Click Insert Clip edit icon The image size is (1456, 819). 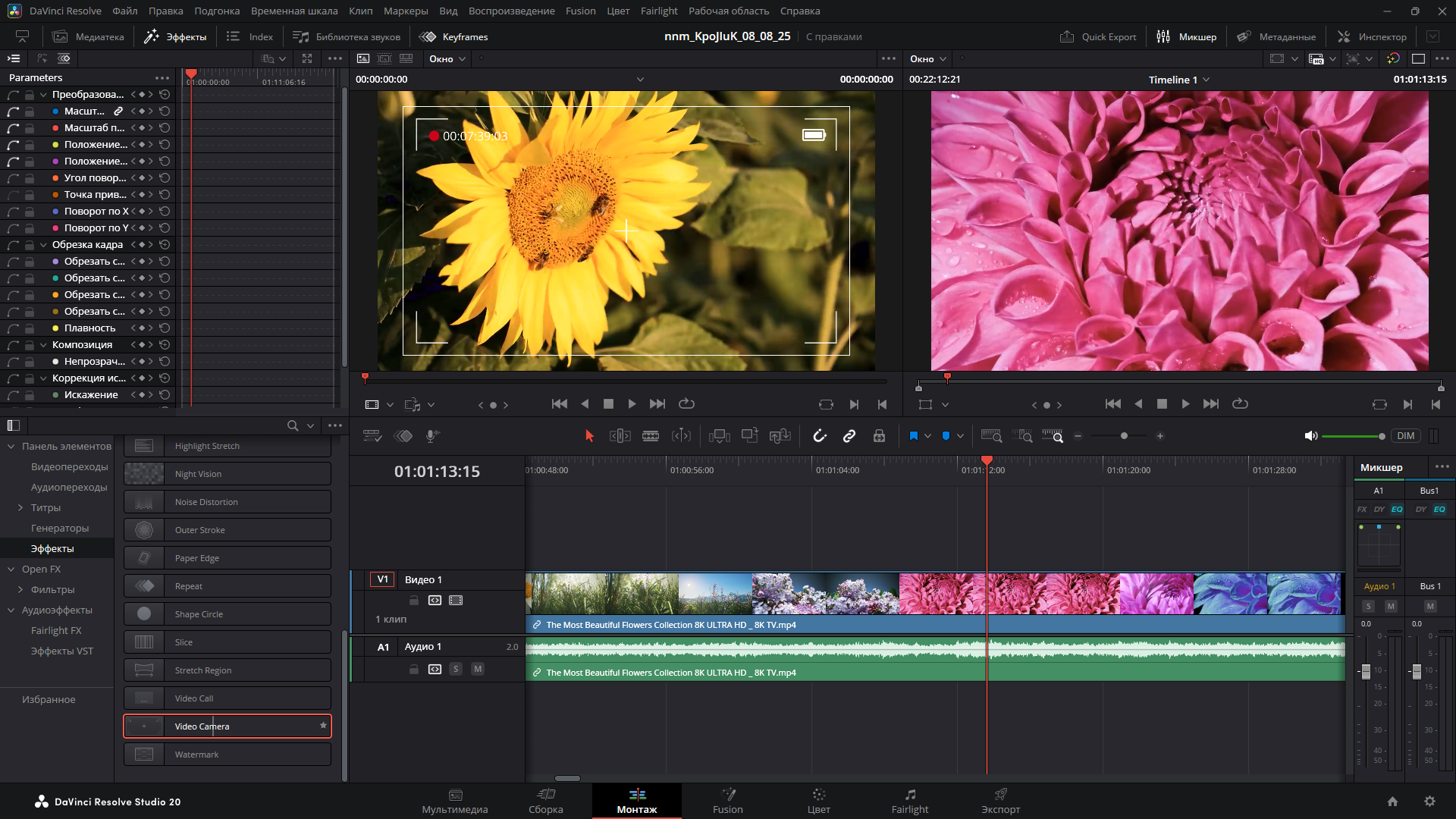coord(719,436)
